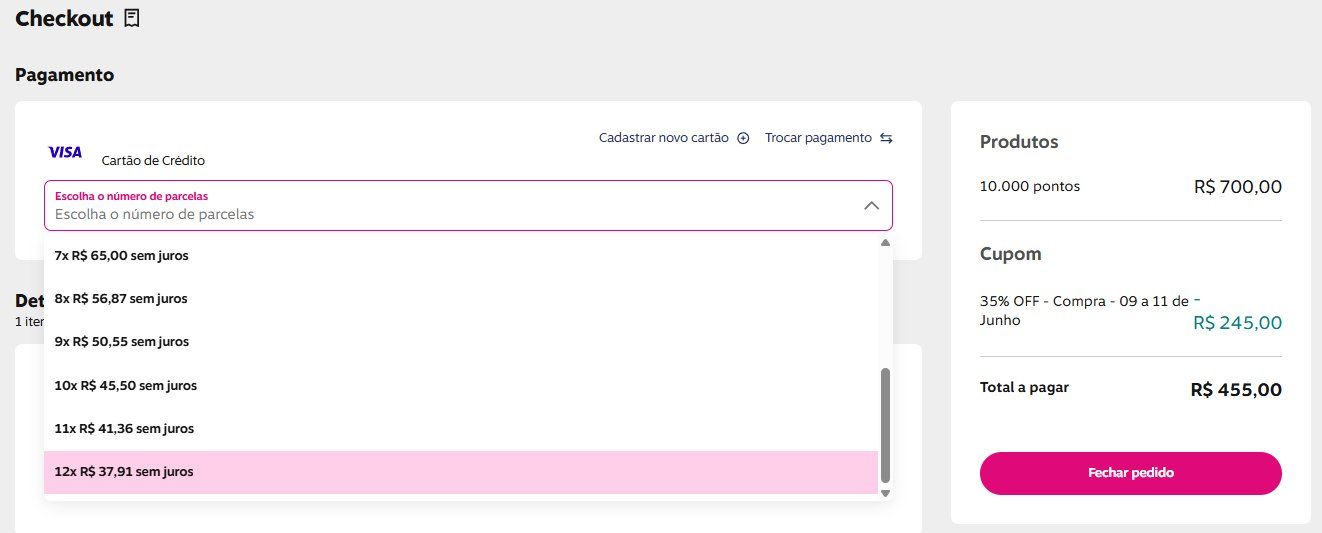This screenshot has height=533, width=1322.
Task: Select 7x R$ 65,00 sem juros
Action: pyautogui.click(x=122, y=256)
